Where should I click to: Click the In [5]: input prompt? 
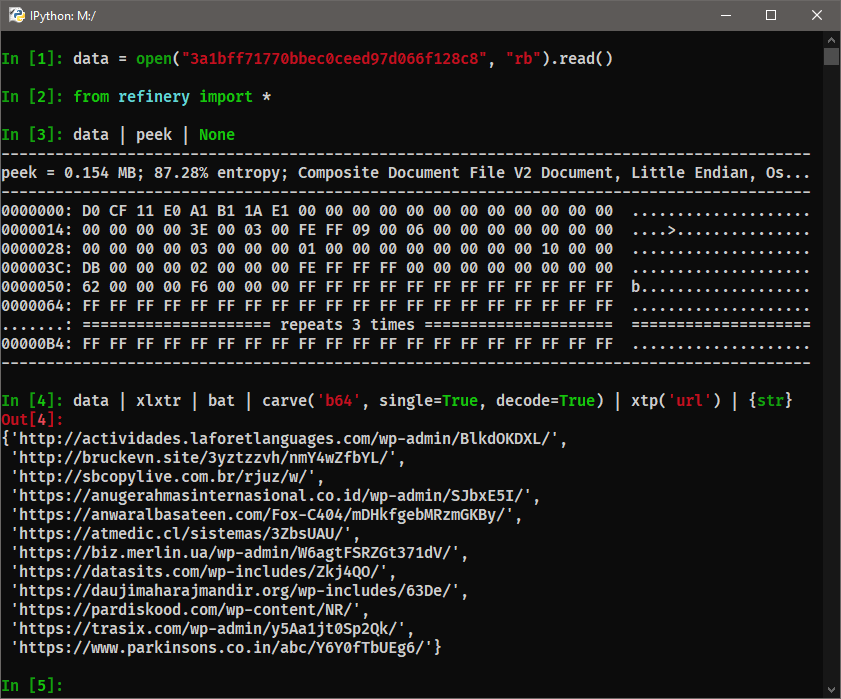click(32, 685)
